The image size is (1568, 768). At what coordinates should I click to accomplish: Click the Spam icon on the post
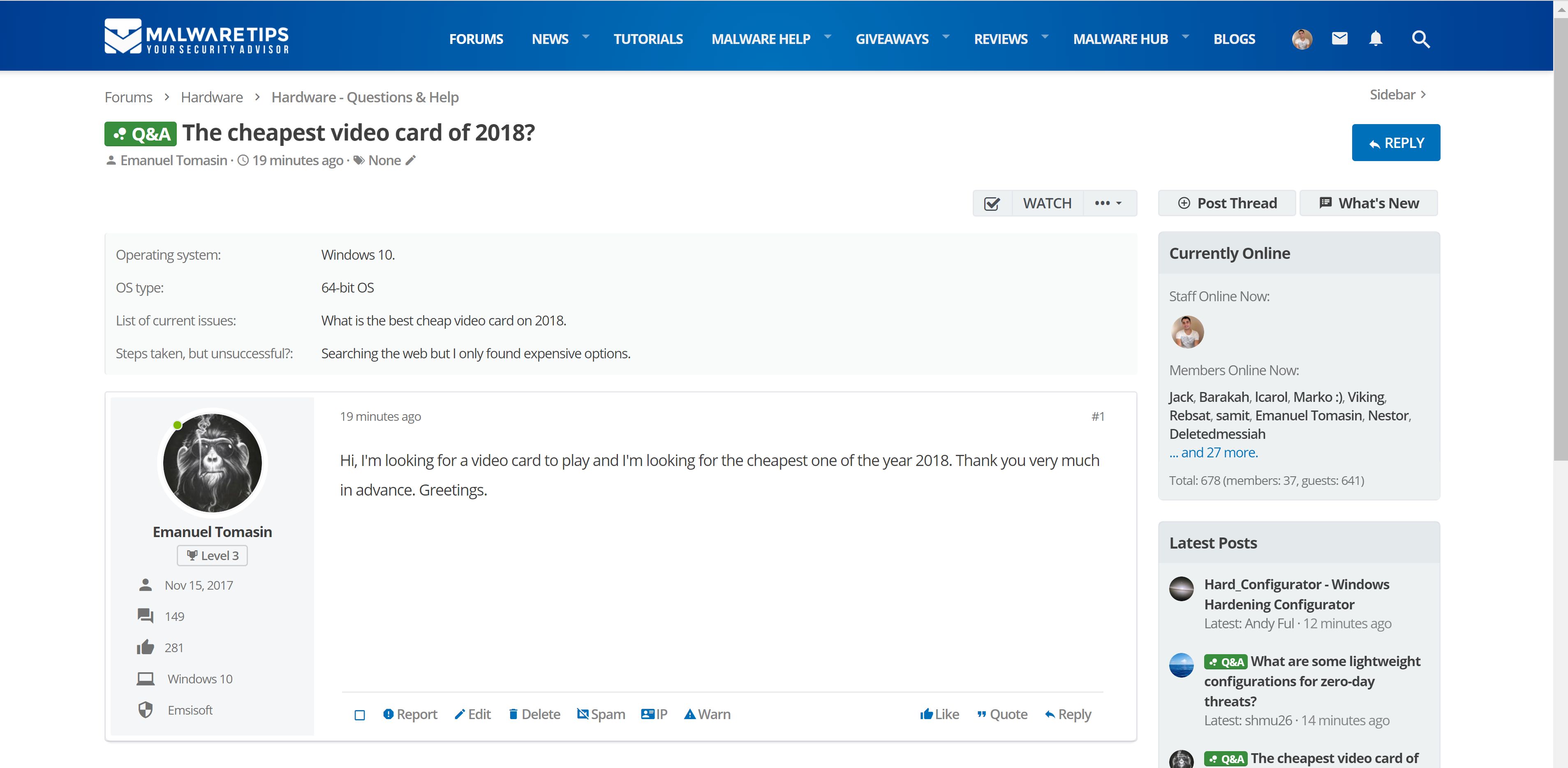[x=583, y=714]
